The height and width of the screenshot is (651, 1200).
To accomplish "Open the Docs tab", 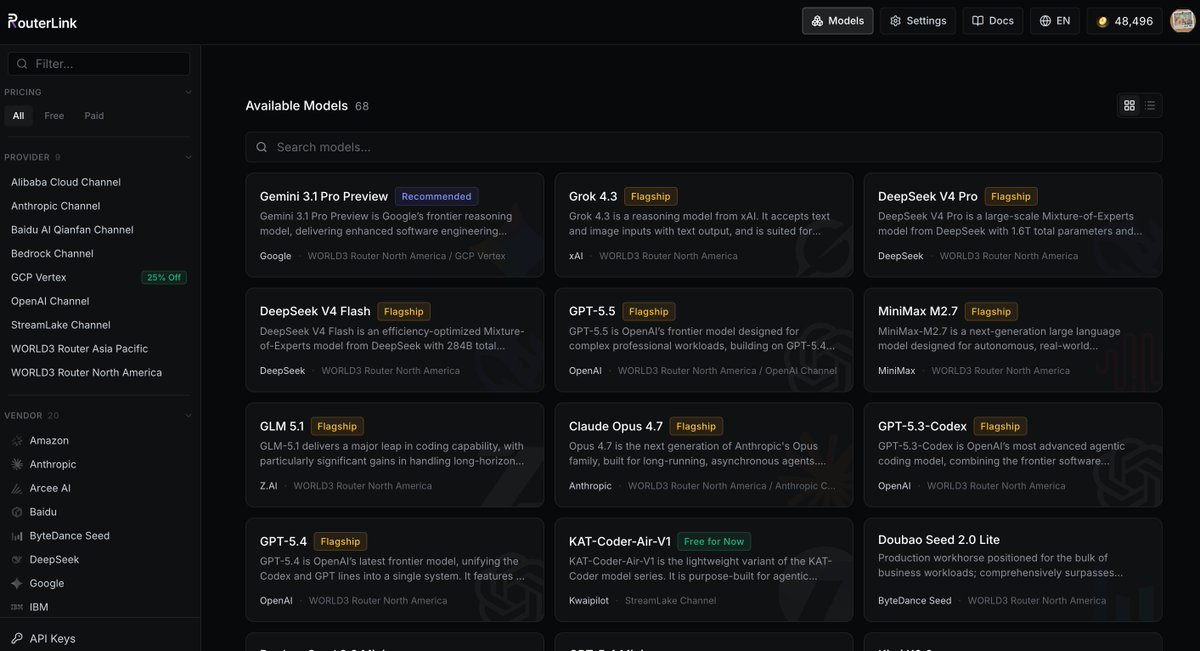I will click(x=993, y=21).
